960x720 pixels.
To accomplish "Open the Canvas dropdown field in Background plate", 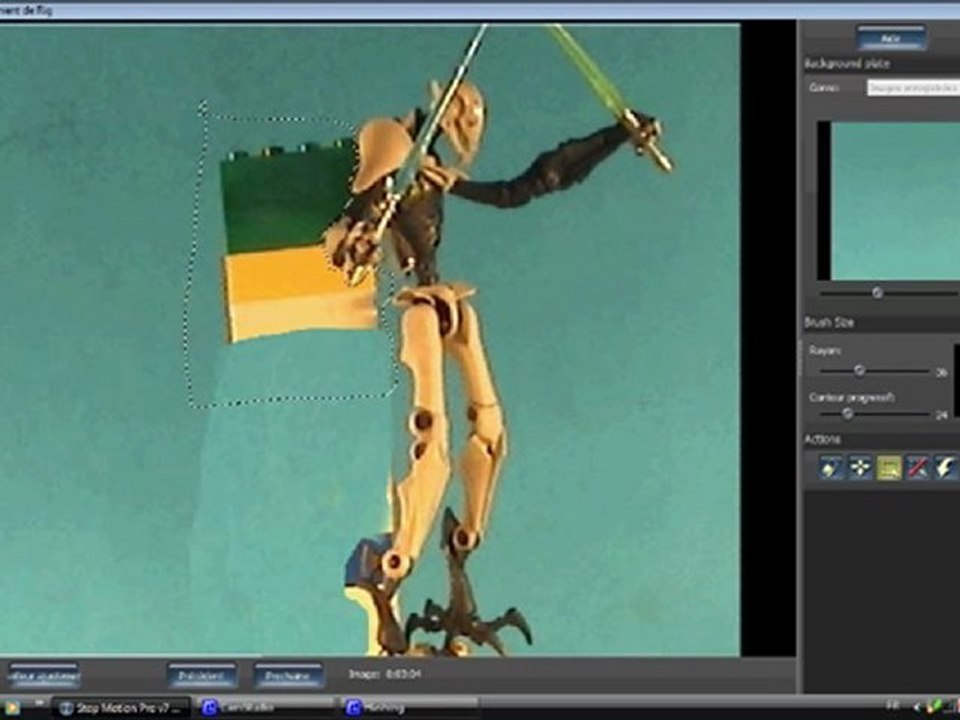I will tap(913, 88).
